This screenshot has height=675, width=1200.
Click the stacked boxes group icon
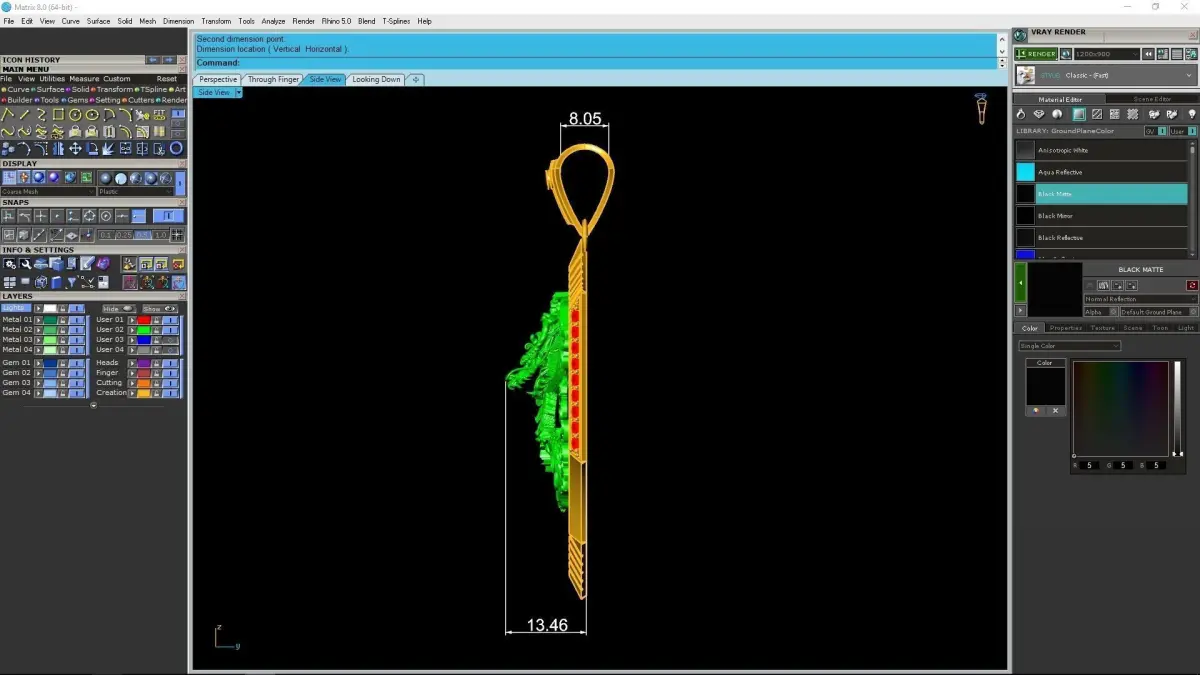7,149
